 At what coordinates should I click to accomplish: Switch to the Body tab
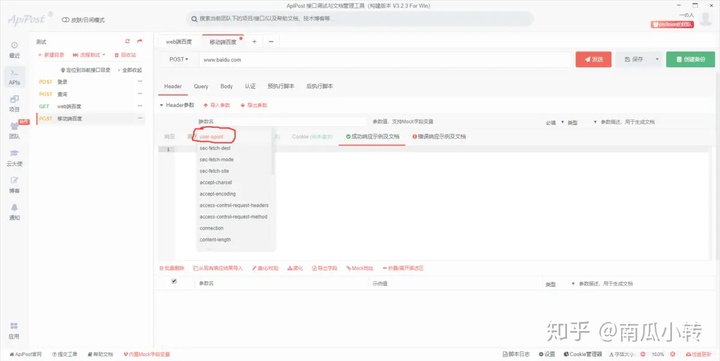point(226,86)
